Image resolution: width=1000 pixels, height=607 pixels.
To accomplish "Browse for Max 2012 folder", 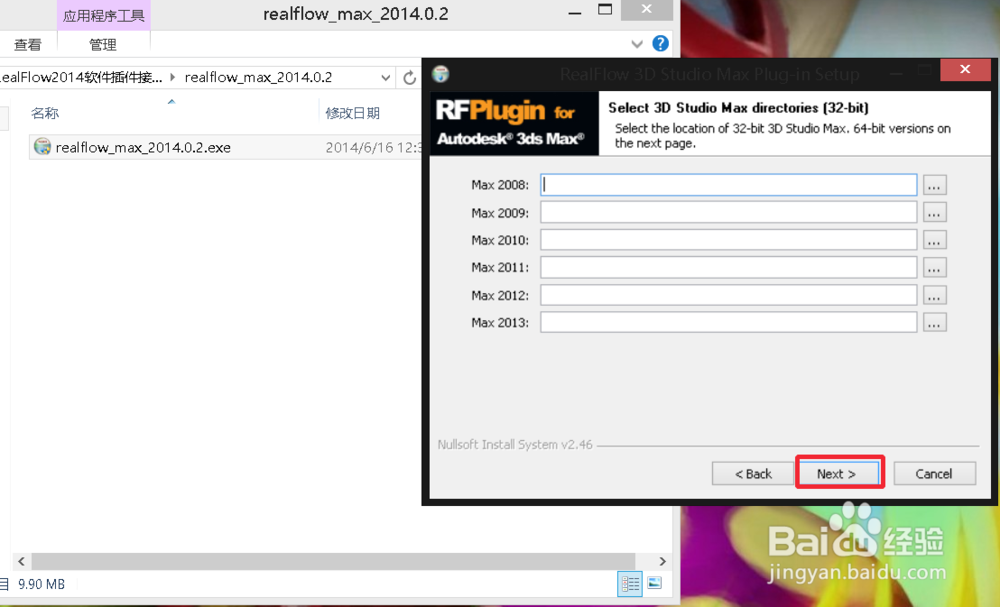I will pos(934,295).
